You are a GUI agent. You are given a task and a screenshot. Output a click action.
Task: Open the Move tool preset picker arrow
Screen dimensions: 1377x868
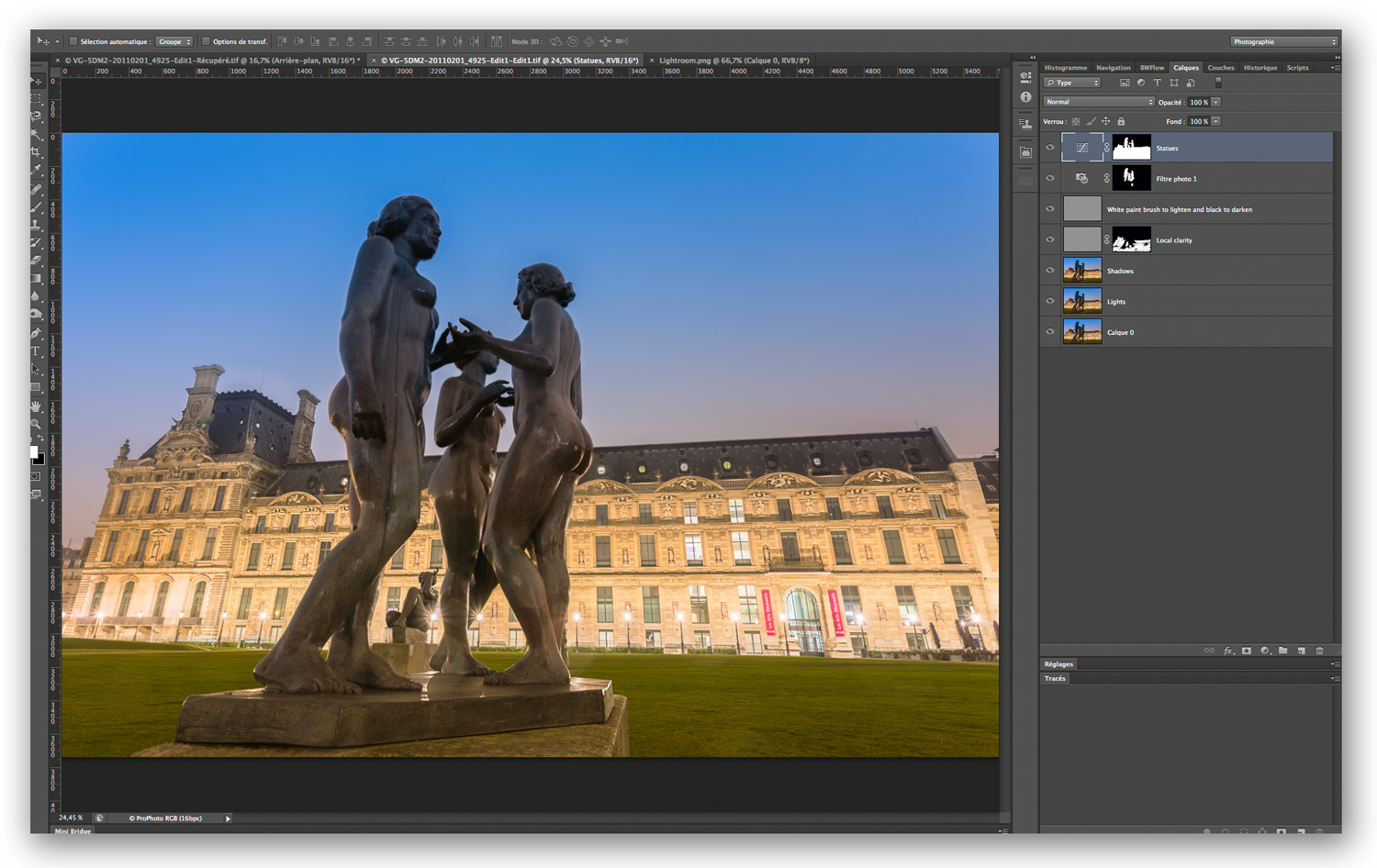pos(57,41)
